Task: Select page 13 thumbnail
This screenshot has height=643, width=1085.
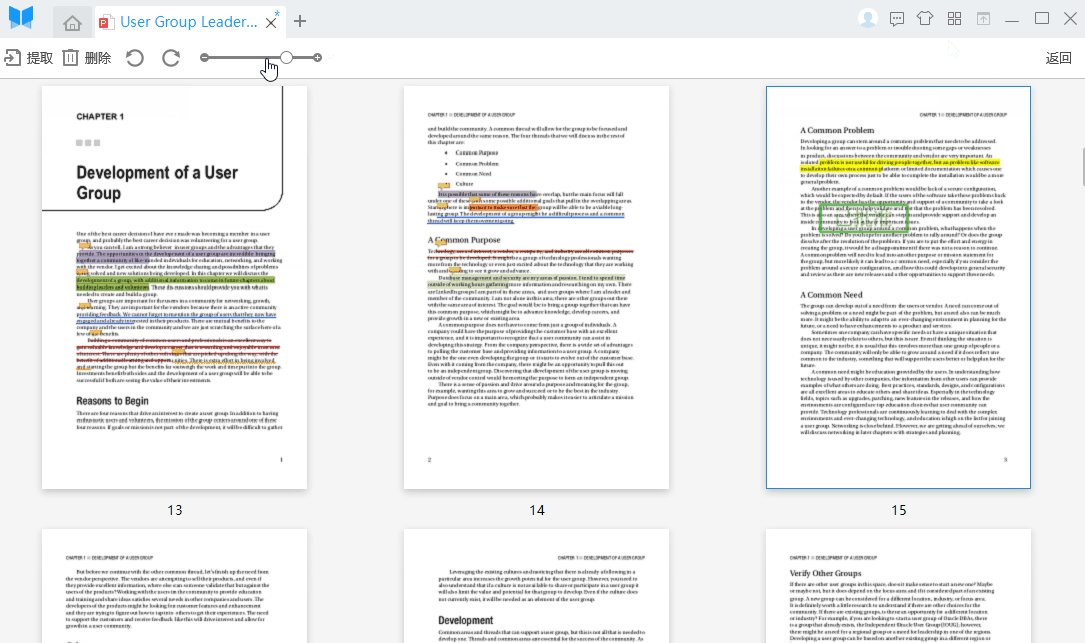Action: pos(174,288)
